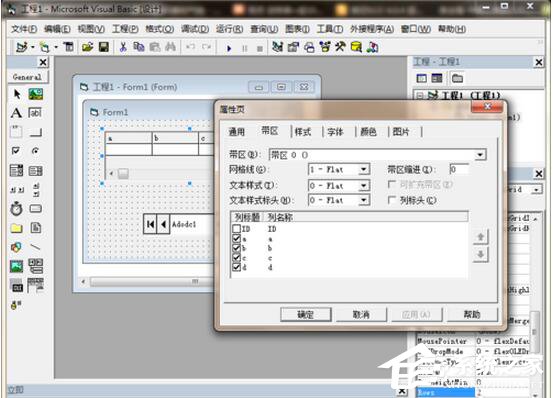Toggle the checkbox for column c

point(236,258)
